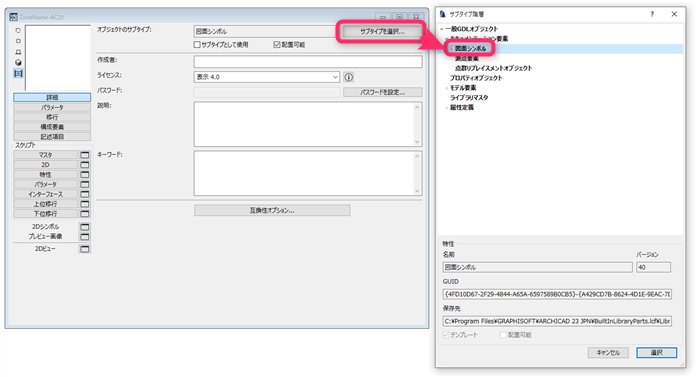Click the オブジェクトのサブタイプ field showing 図面シンボル
The height and width of the screenshot is (377, 700).
pyautogui.click(x=265, y=32)
